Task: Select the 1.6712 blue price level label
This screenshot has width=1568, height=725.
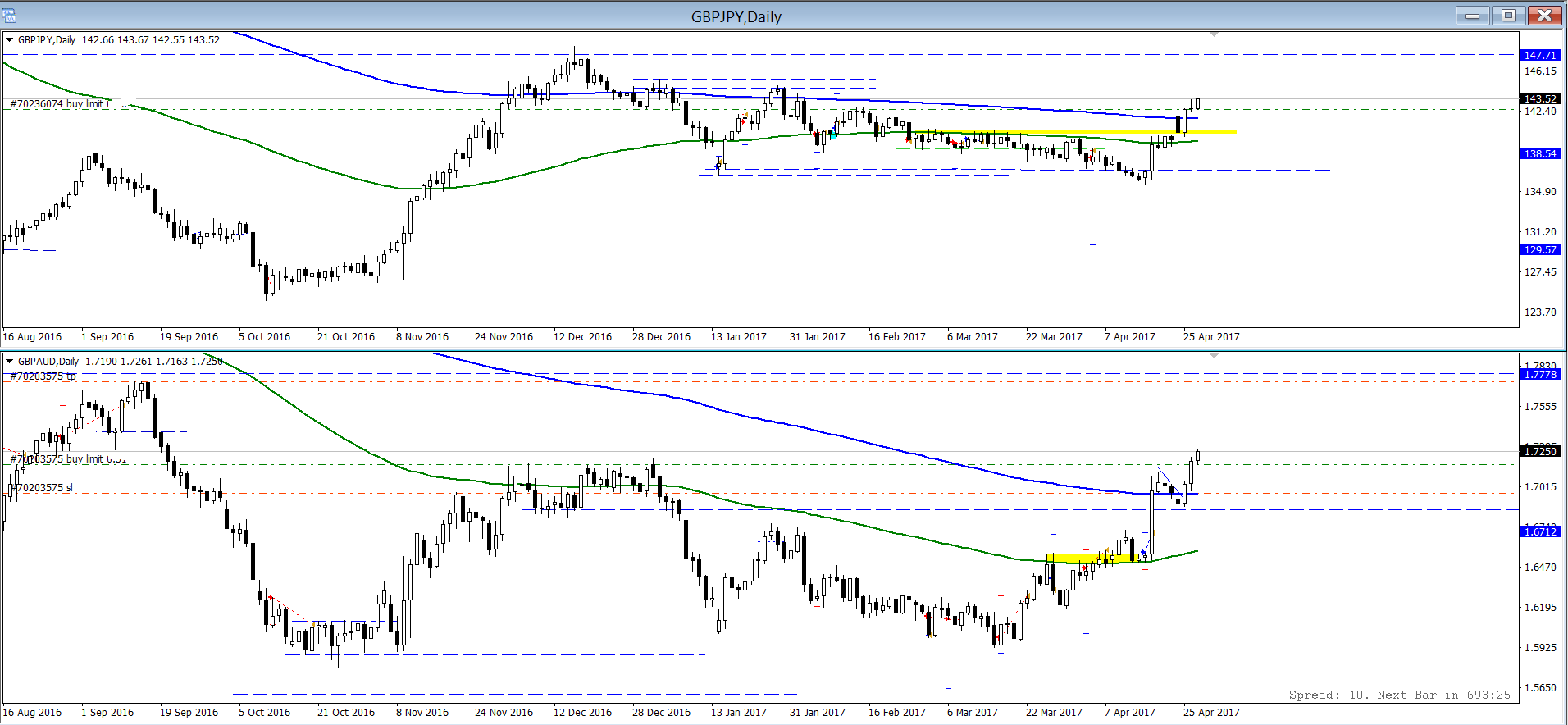Action: (x=1540, y=531)
